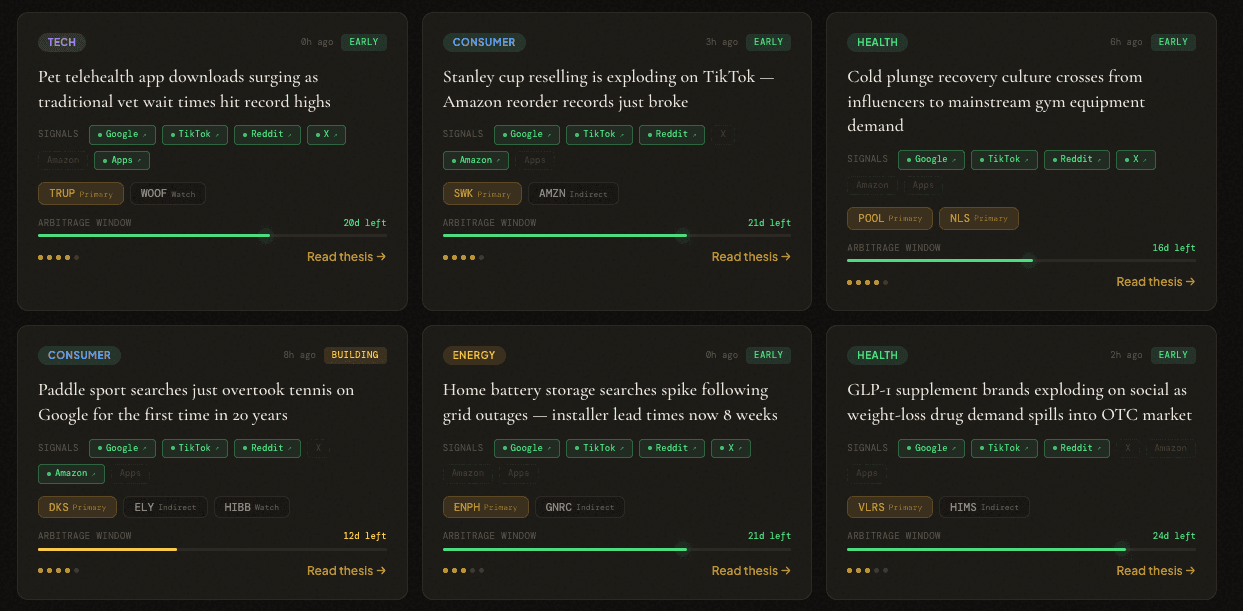Open TikTok signal on Stanley cup card

599,134
